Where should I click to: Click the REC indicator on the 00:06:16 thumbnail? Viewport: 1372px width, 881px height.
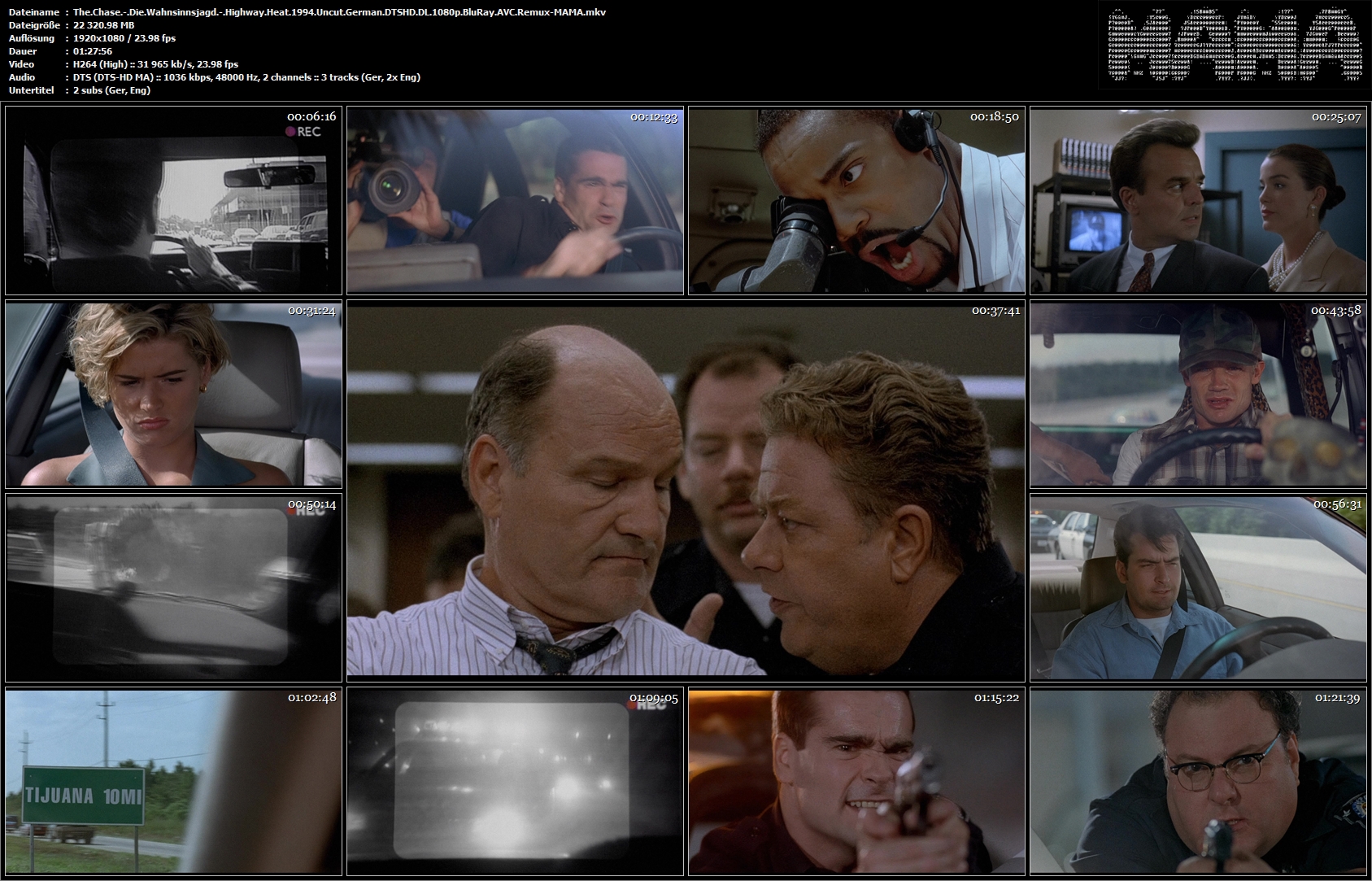click(303, 131)
